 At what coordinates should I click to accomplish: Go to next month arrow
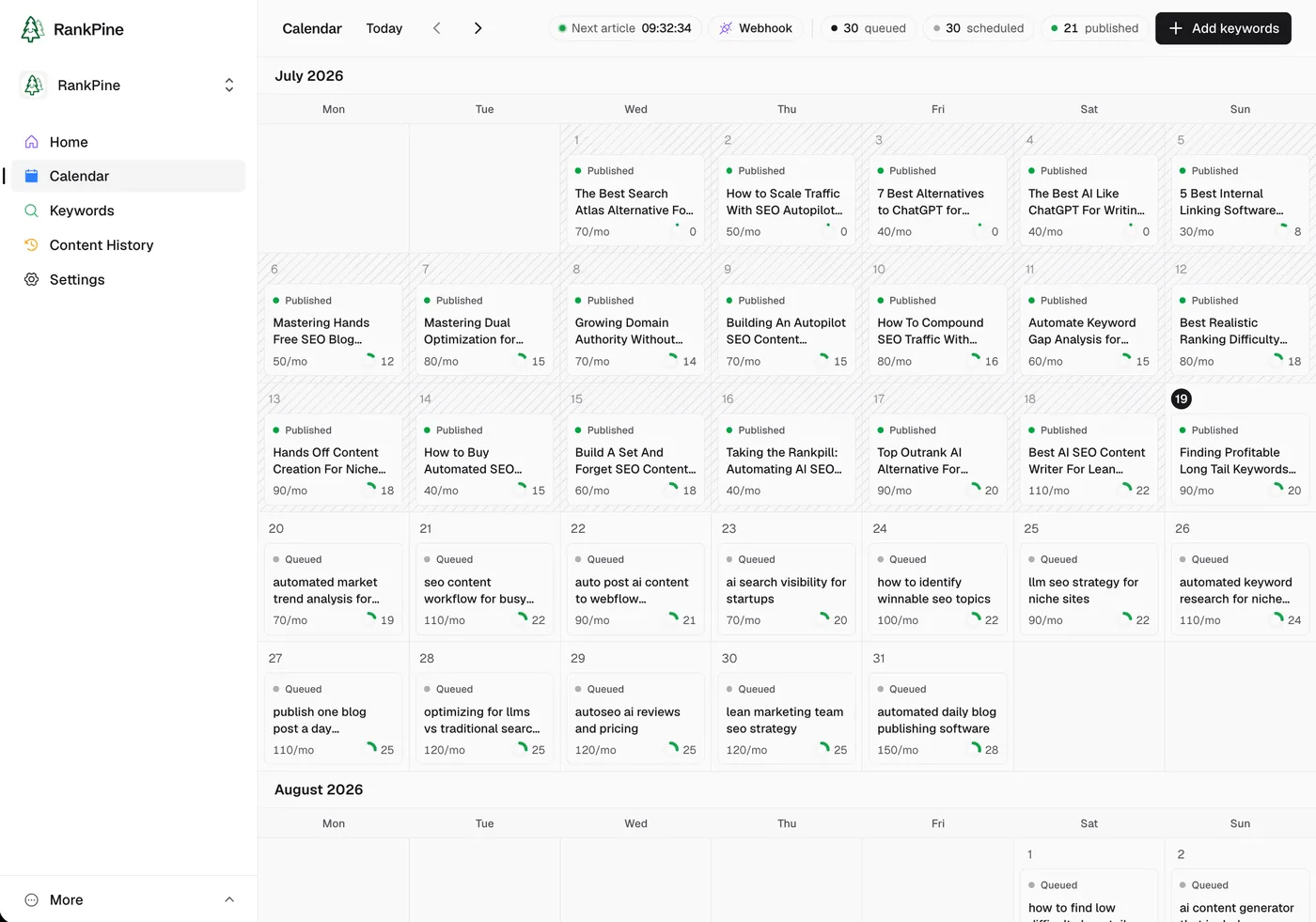[x=478, y=28]
